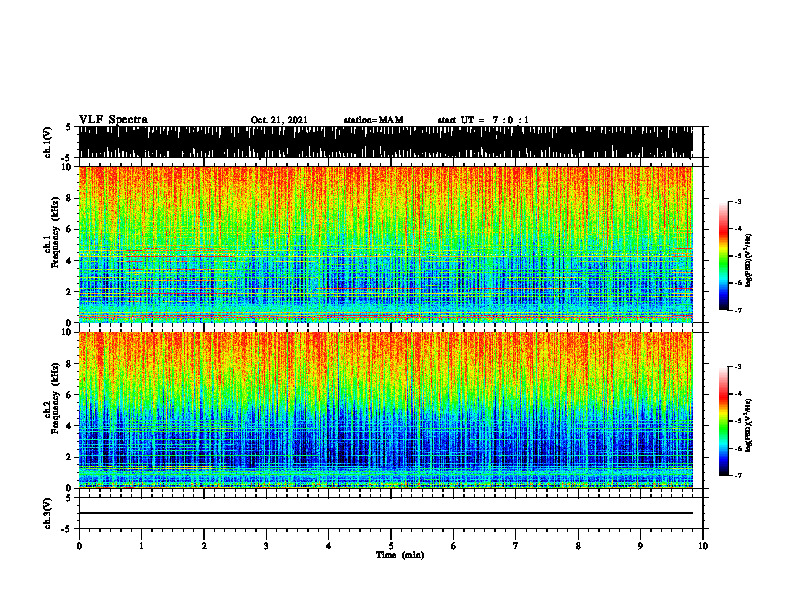Click the "-5" tick on ch.3(V) axis
The width and height of the screenshot is (792, 612).
(x=66, y=529)
